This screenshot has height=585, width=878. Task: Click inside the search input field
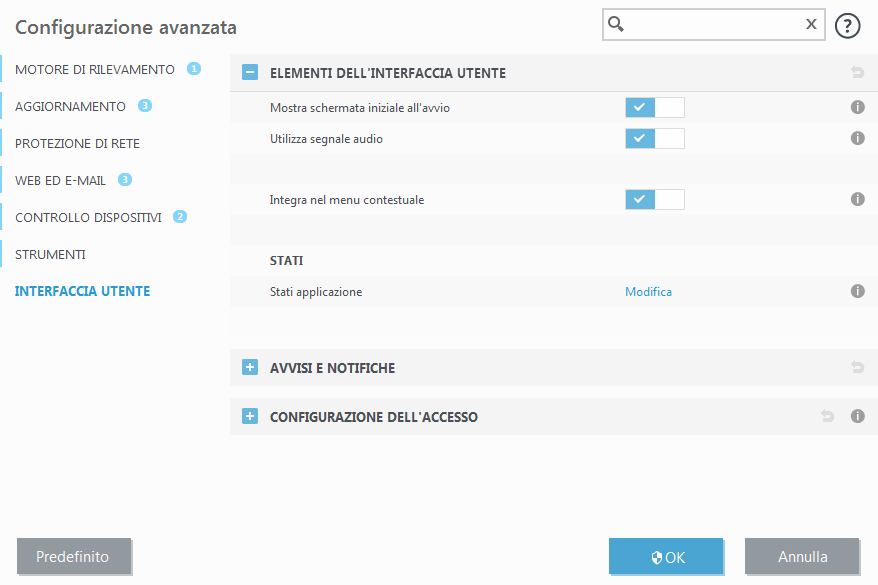(x=710, y=24)
